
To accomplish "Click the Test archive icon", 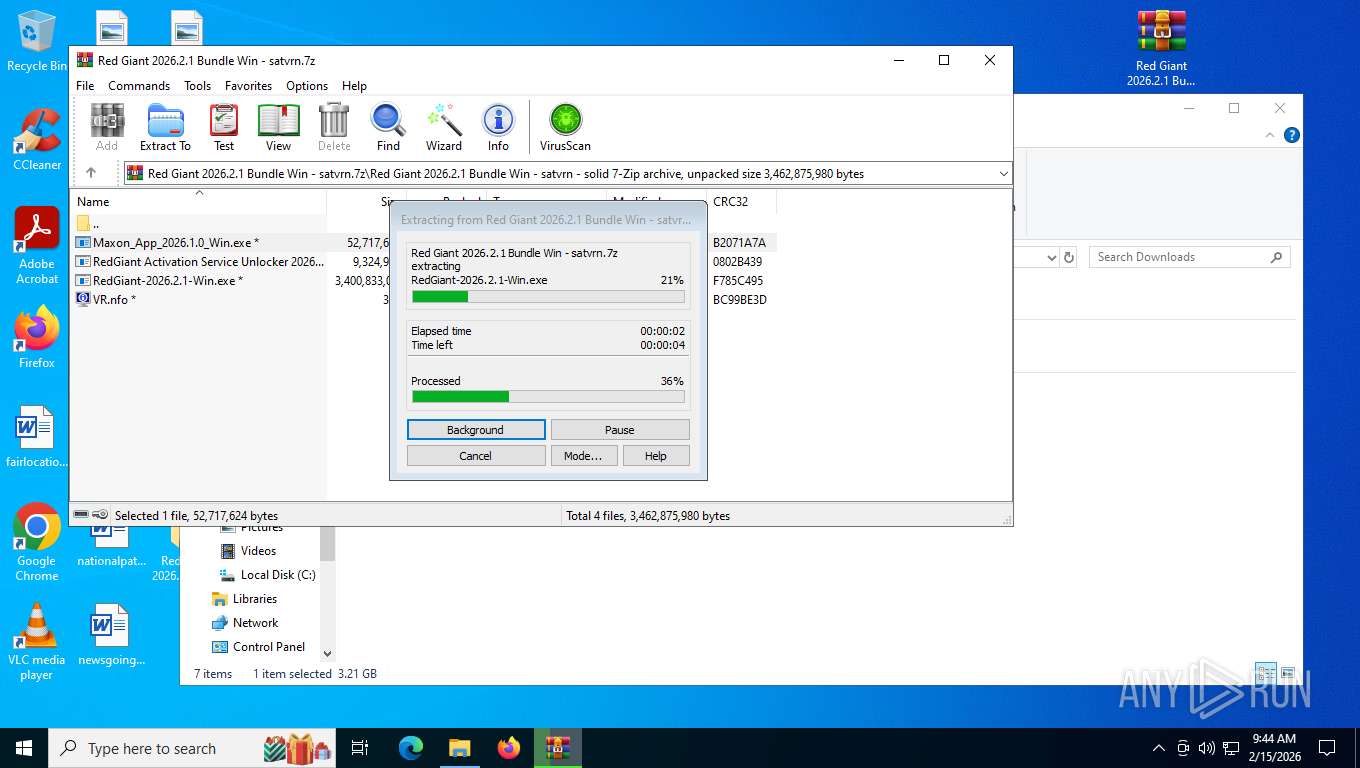I will point(224,127).
